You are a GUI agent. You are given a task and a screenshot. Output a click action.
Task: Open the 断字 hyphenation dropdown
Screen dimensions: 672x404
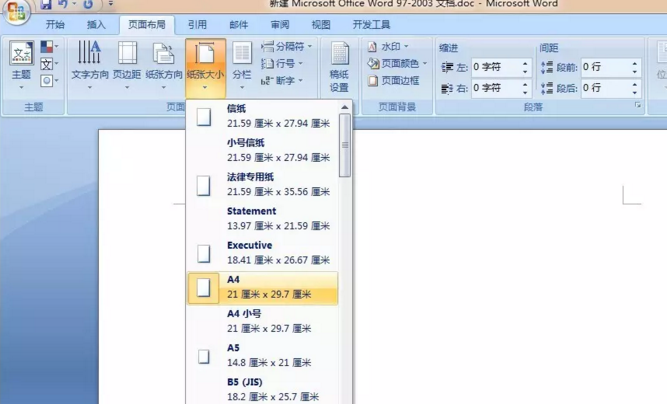click(x=282, y=81)
